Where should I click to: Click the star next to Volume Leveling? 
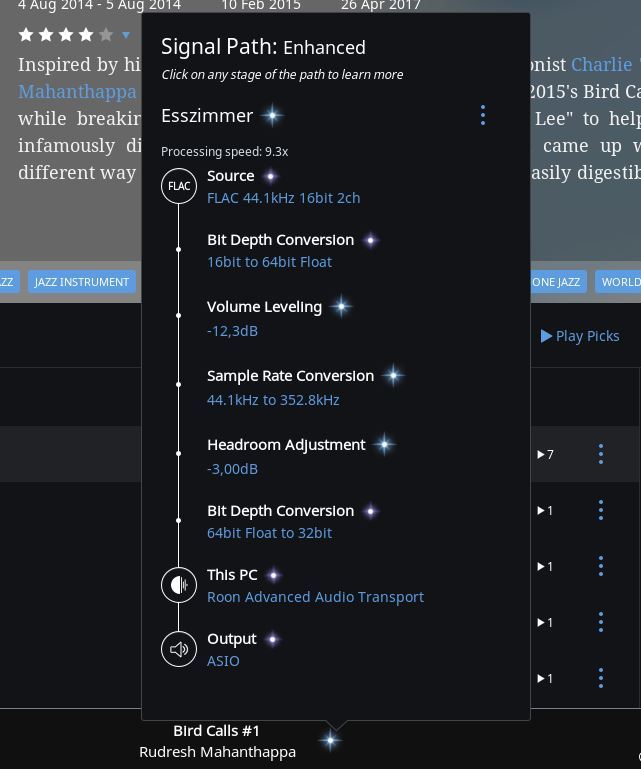click(341, 307)
